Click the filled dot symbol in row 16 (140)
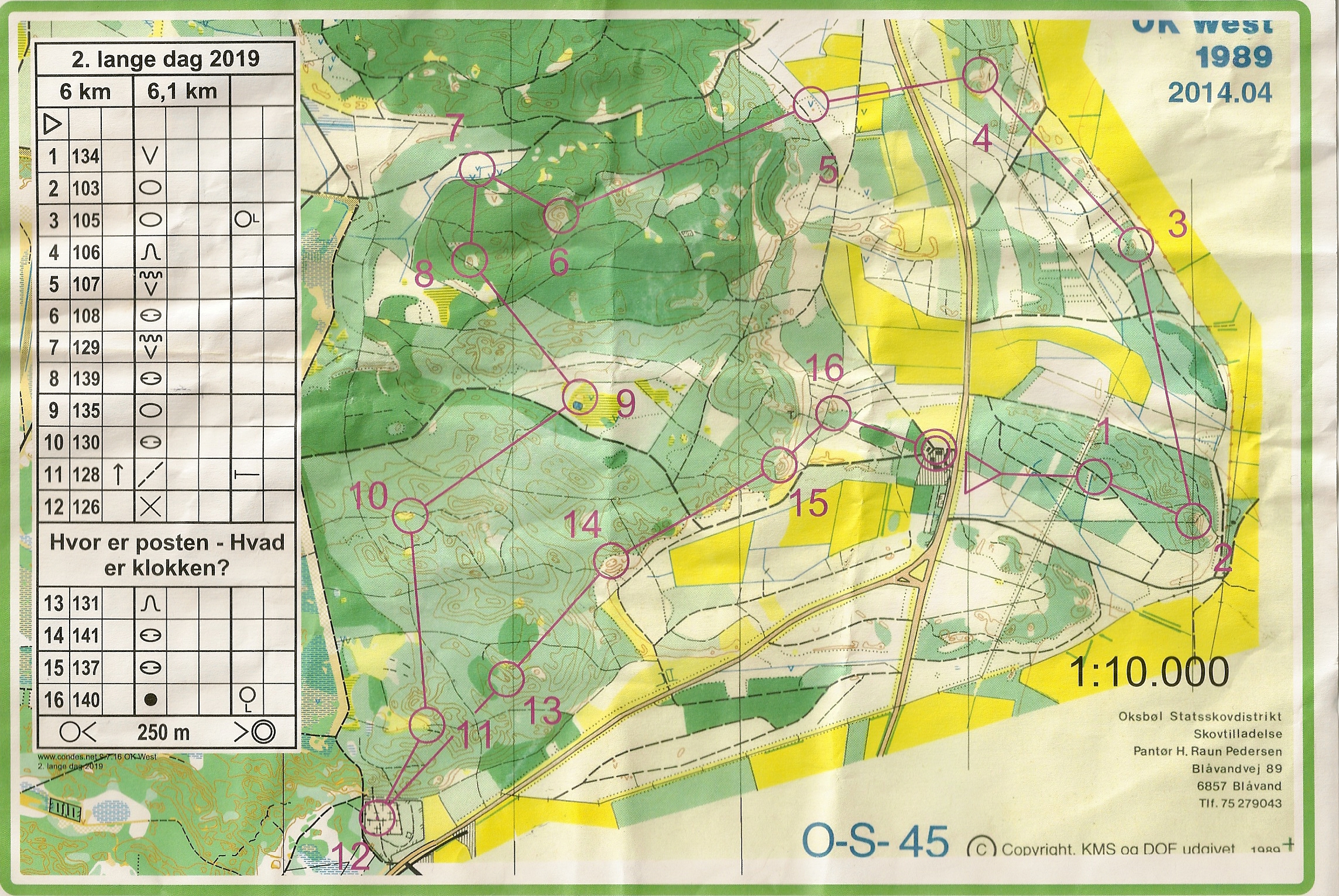This screenshot has height=896, width=1339. (151, 698)
